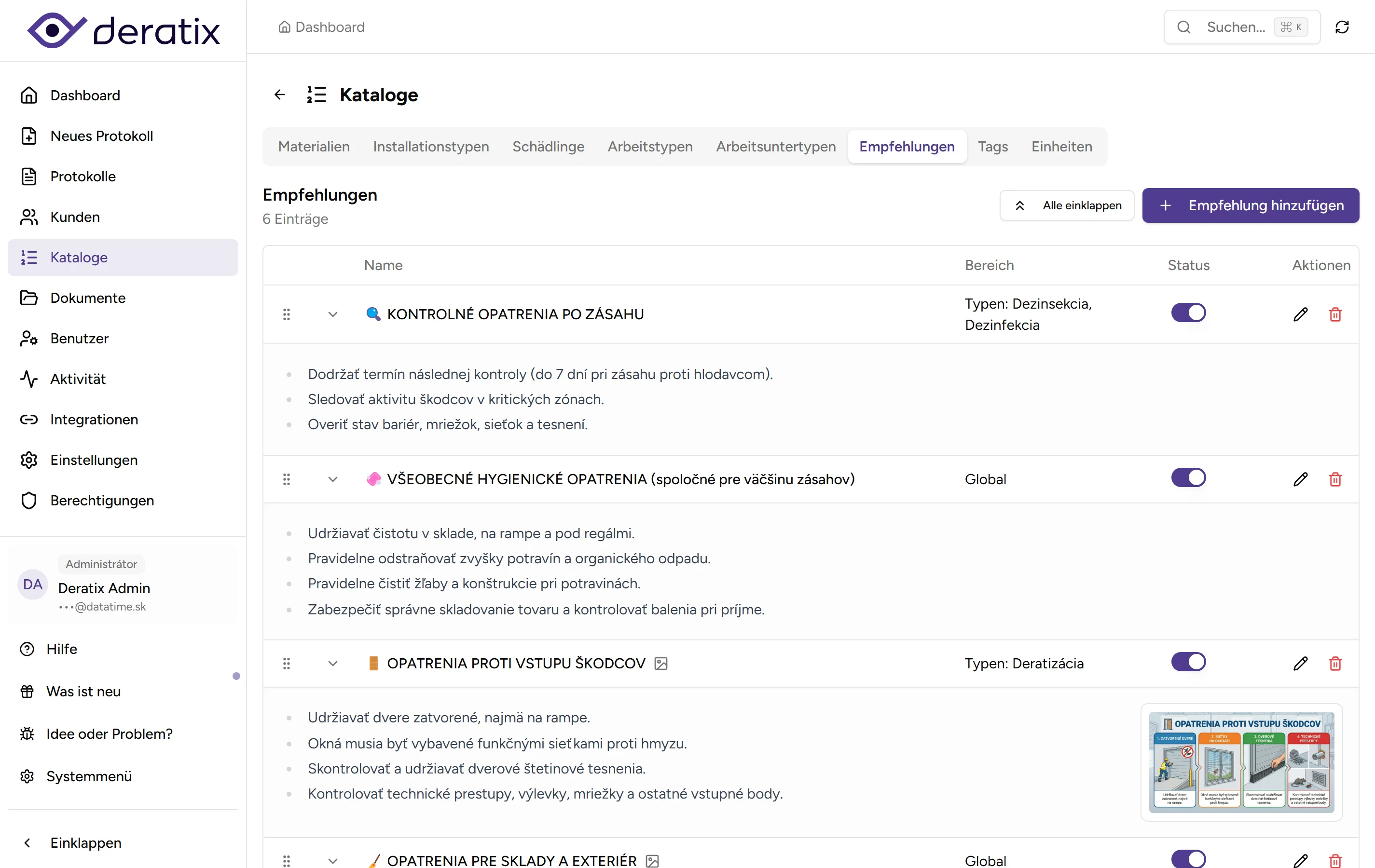Viewport: 1375px width, 868px height.
Task: Open the OPATRENIA PROTI VSTUPU ŠKODCOV image preview
Action: coord(660,663)
